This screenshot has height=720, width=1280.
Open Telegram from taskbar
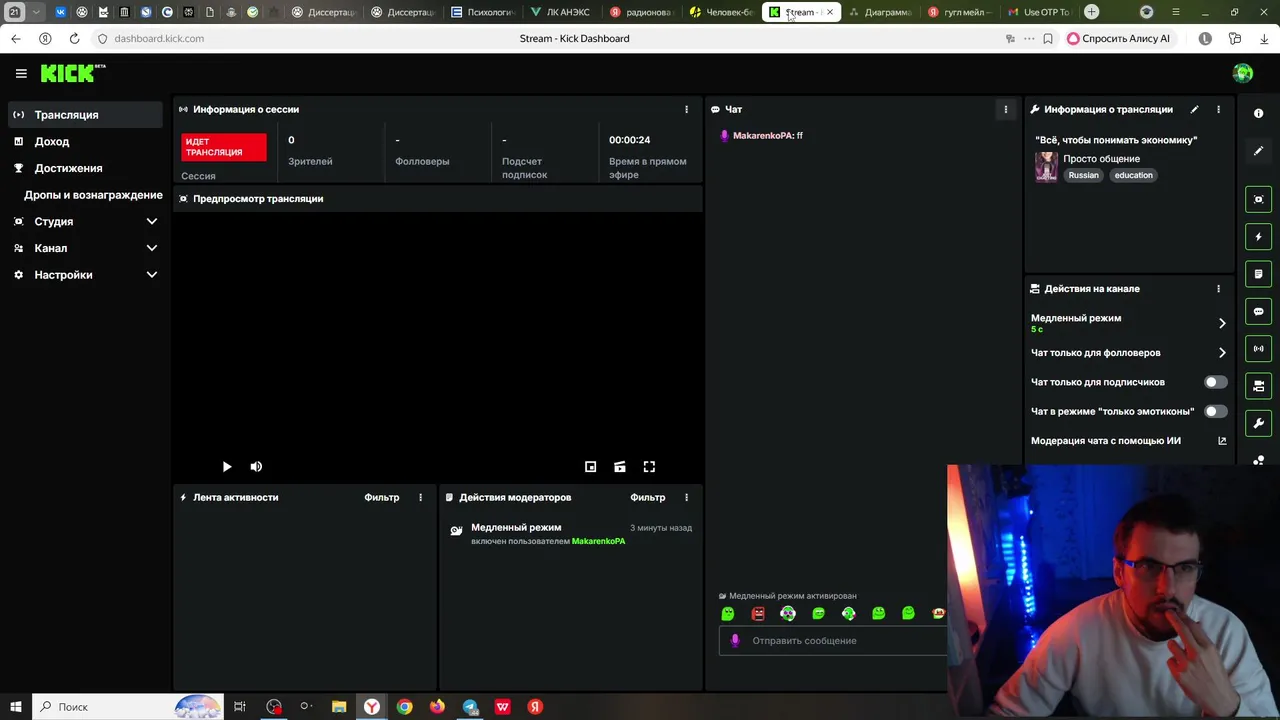[x=470, y=707]
